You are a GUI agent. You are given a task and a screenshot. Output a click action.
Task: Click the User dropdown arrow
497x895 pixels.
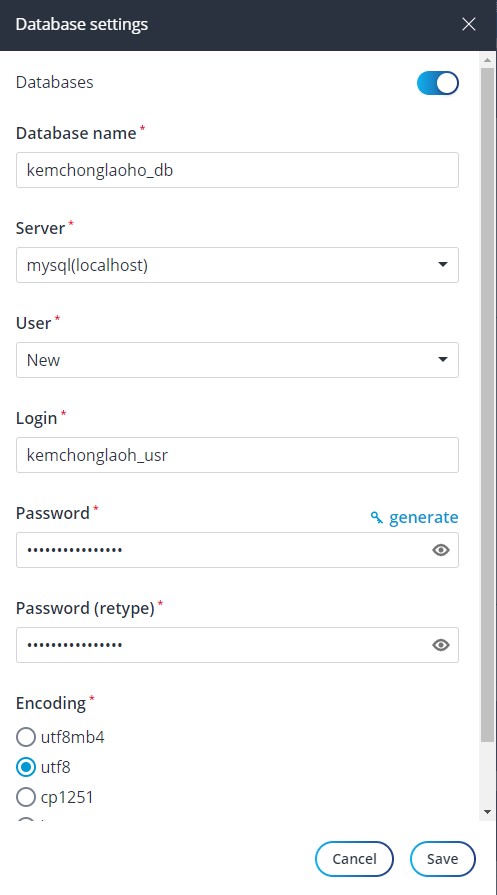pyautogui.click(x=442, y=360)
